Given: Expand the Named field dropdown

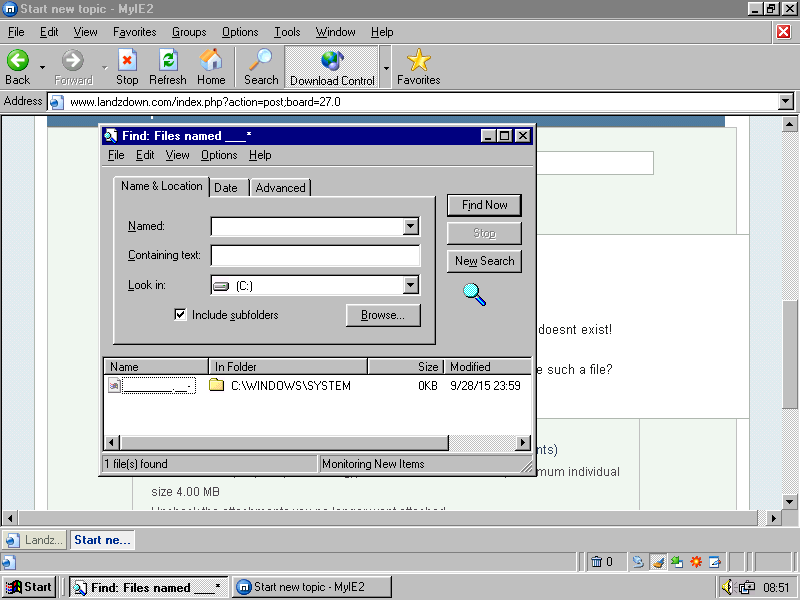Looking at the screenshot, I should click(x=410, y=227).
